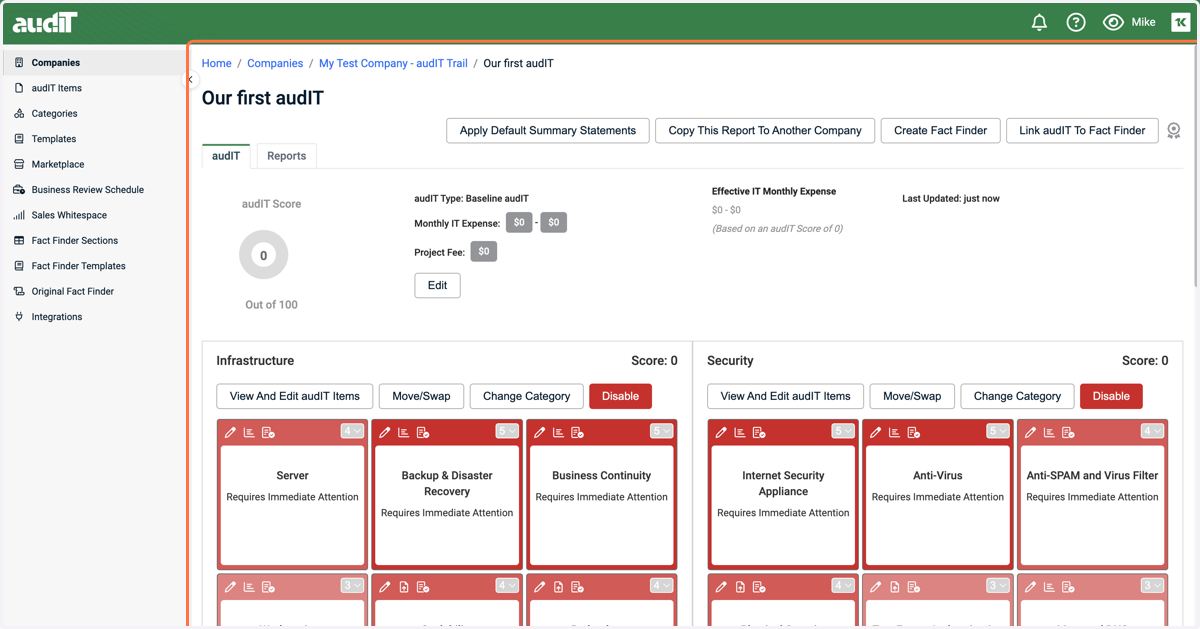This screenshot has width=1200, height=629.
Task: Open the notifications bell
Action: pyautogui.click(x=1039, y=22)
